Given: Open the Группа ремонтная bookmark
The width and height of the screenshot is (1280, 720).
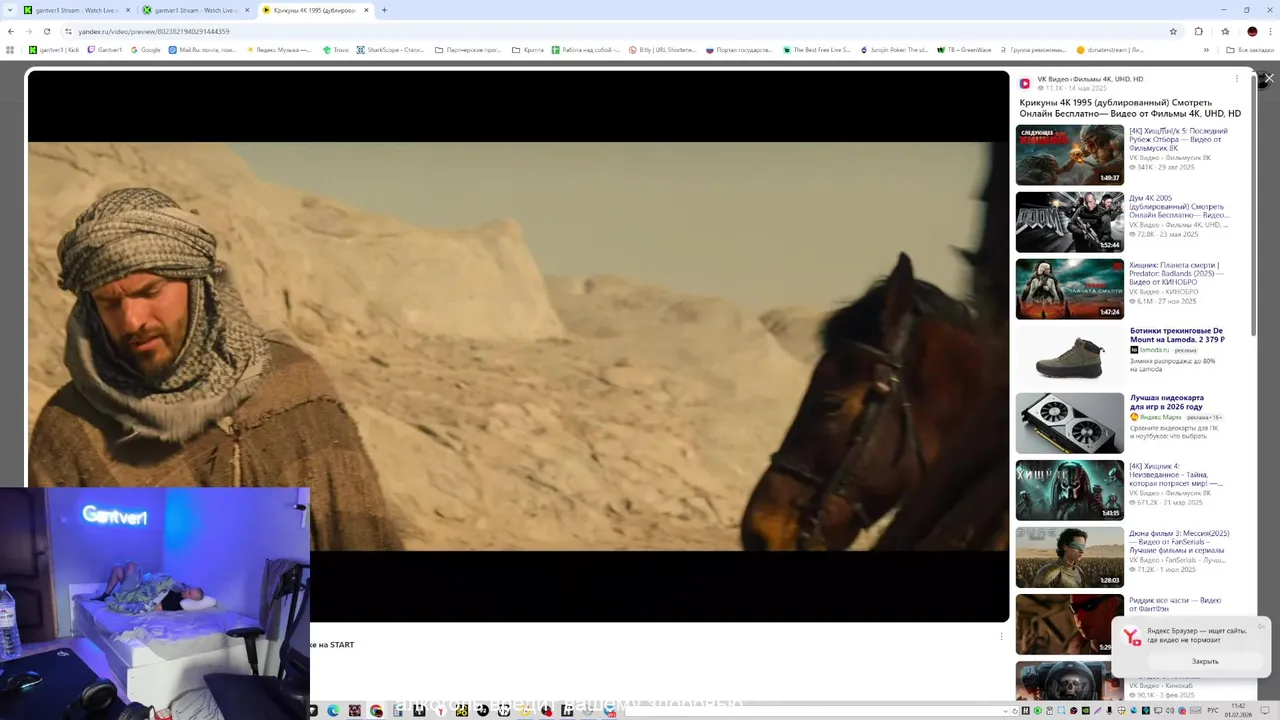Looking at the screenshot, I should point(1032,49).
